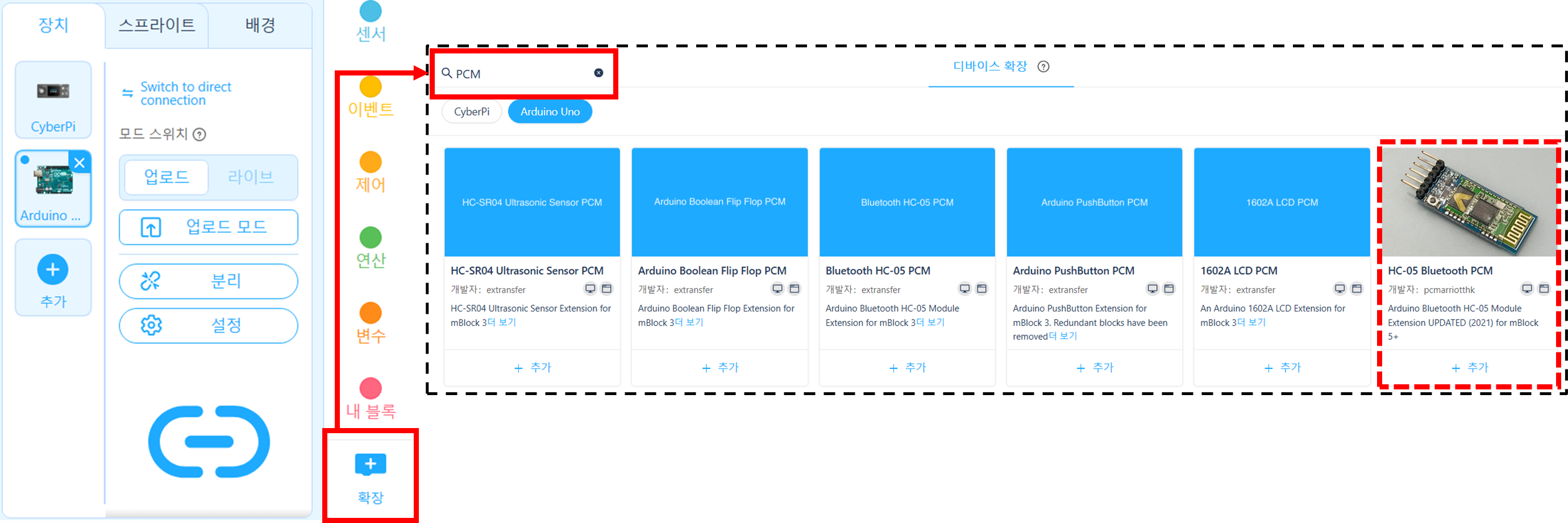Select the orange 이벤트 block category
This screenshot has height=523, width=1568.
370,97
